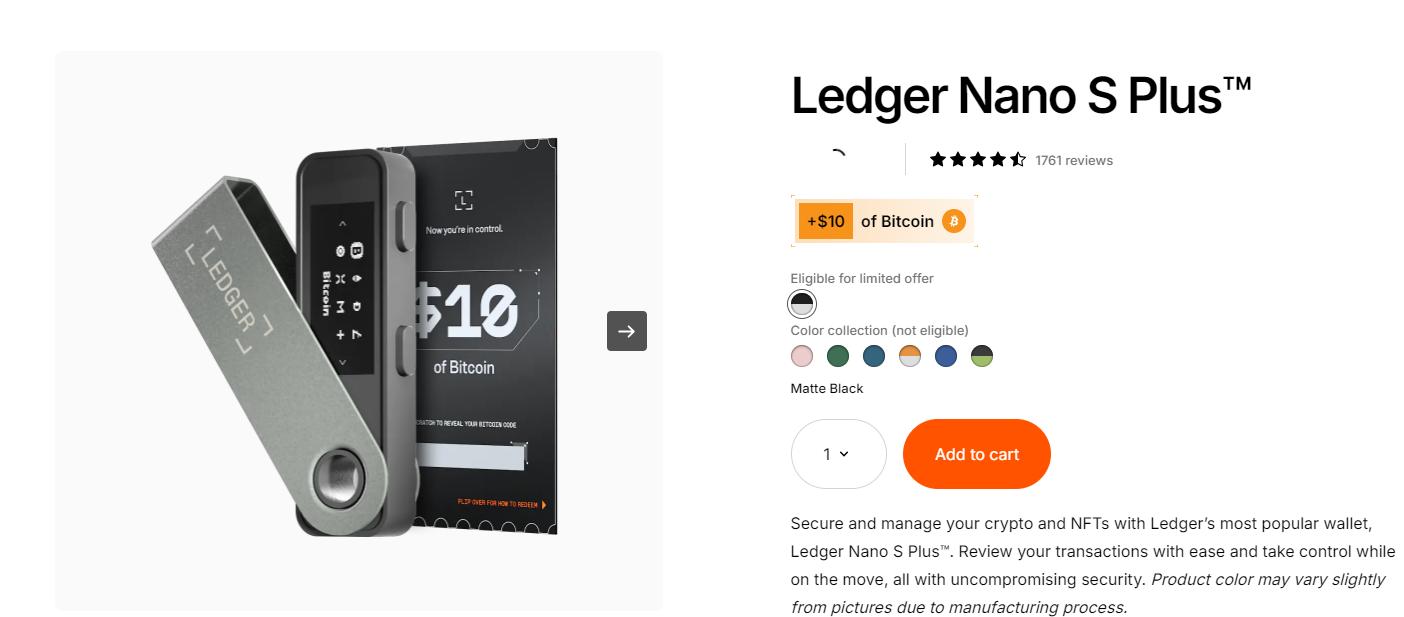Click the star rating icons
Viewport: 1404px width, 617px height.
pos(977,159)
